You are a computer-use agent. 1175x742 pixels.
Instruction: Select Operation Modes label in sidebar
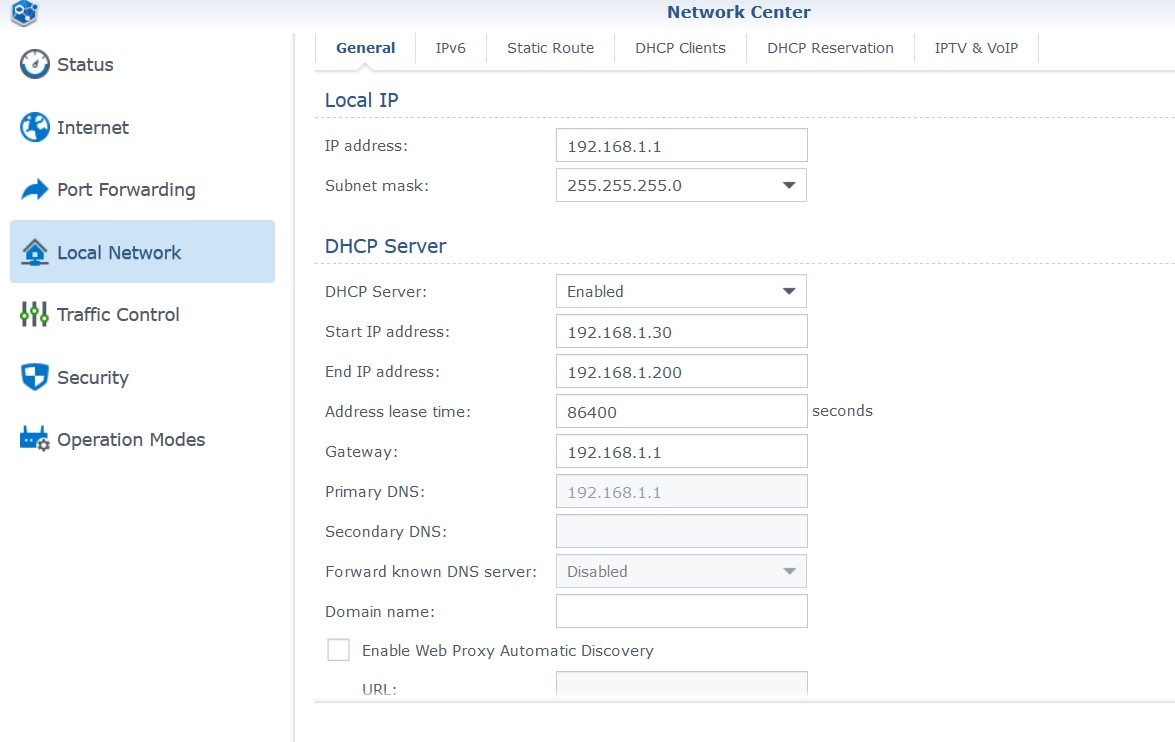coord(131,440)
